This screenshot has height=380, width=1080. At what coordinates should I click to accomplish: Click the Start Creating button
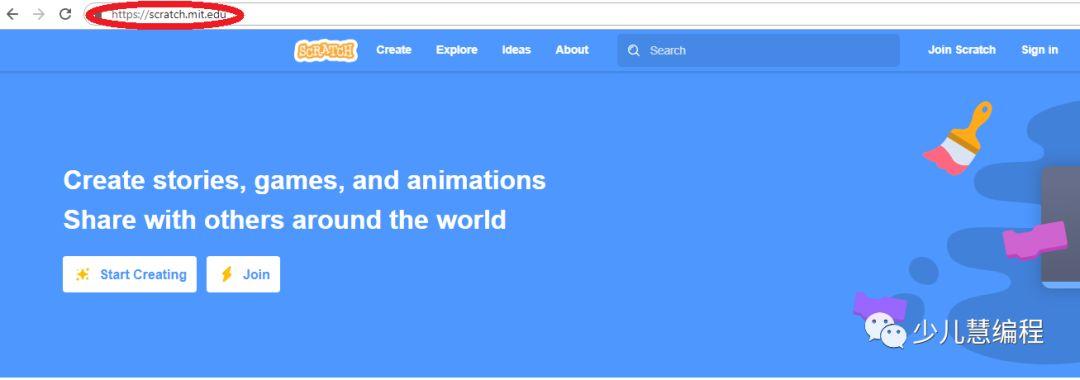pyautogui.click(x=129, y=274)
